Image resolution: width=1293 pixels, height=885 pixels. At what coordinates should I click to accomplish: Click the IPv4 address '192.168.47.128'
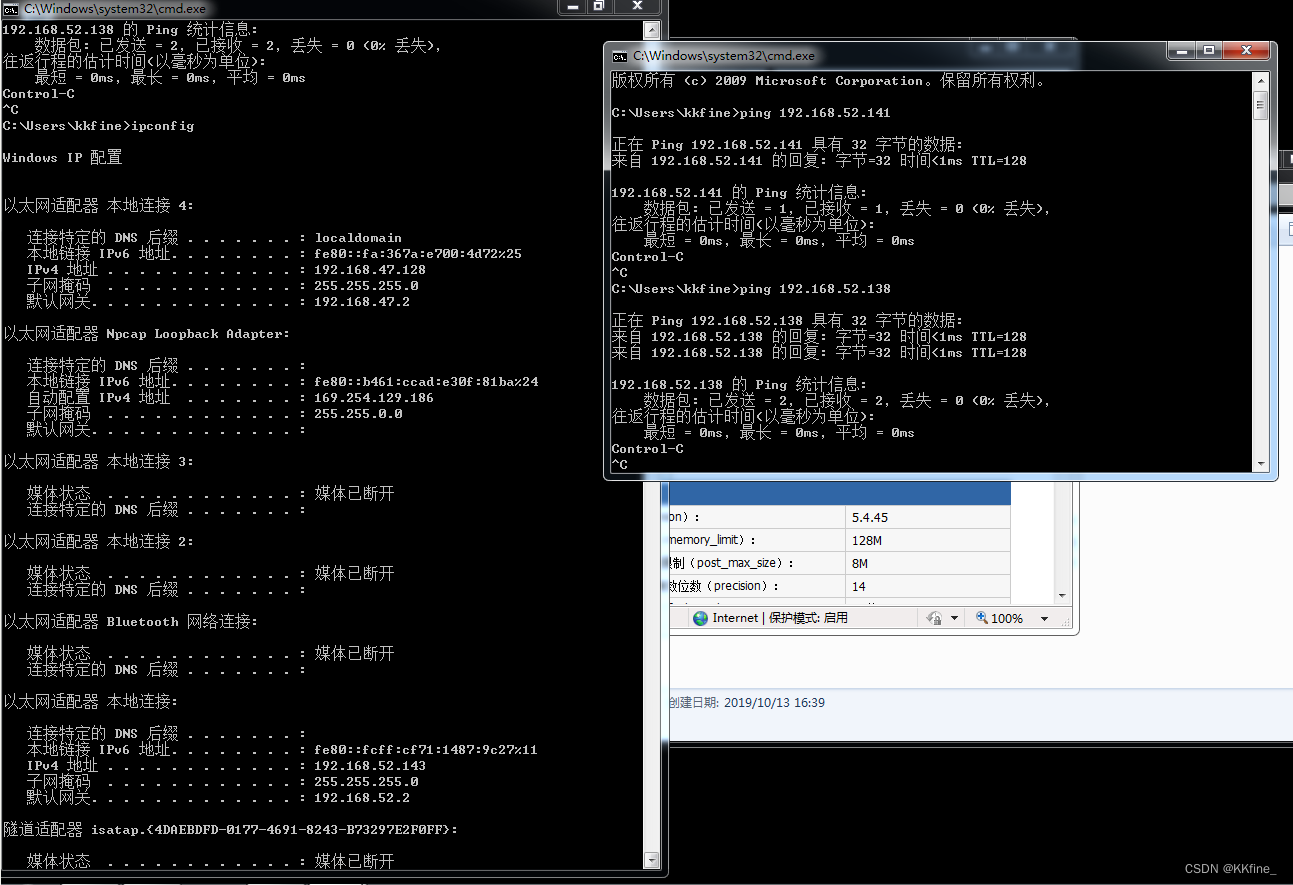pos(370,270)
